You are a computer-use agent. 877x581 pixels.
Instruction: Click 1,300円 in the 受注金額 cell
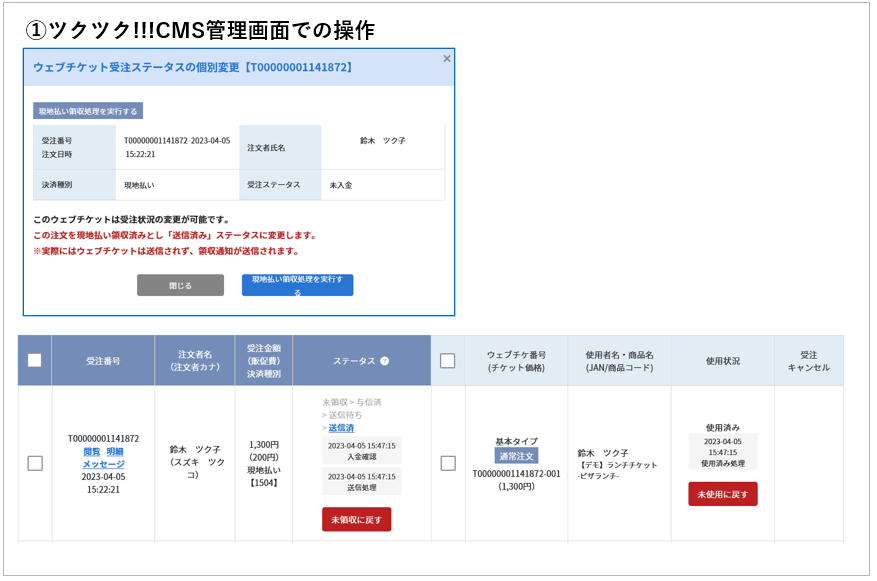point(264,445)
